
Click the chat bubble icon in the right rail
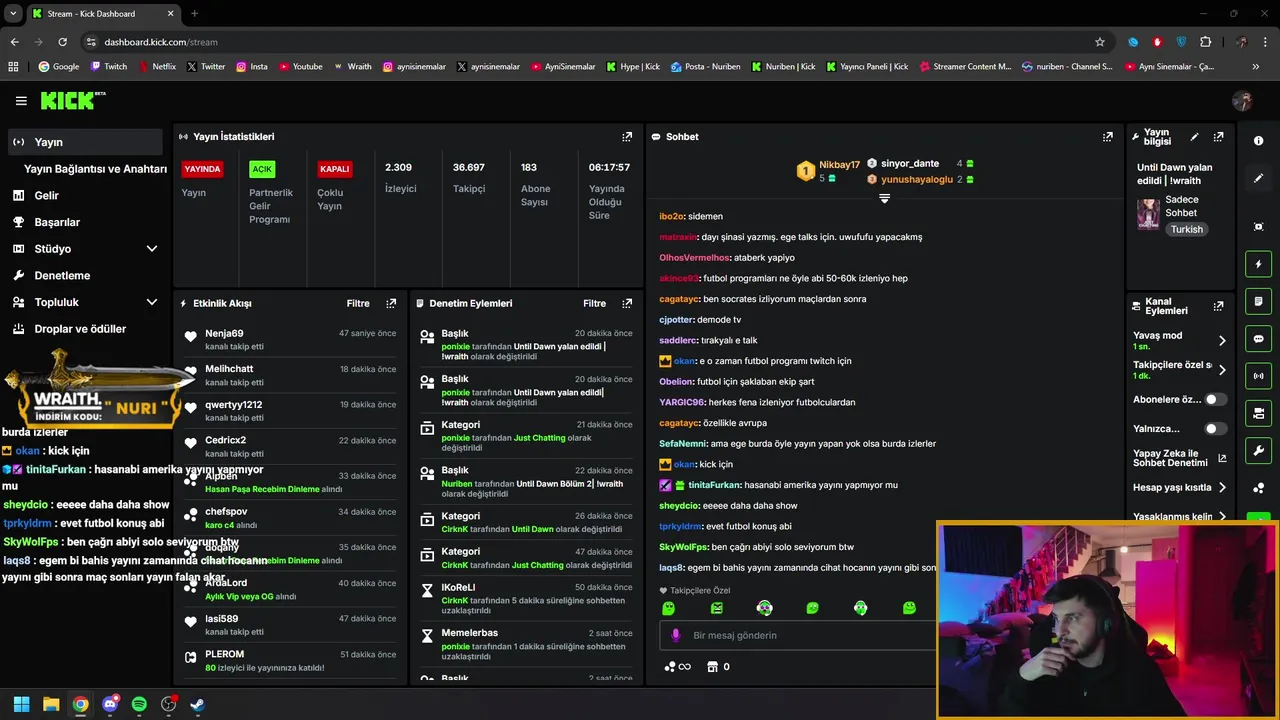(1258, 339)
